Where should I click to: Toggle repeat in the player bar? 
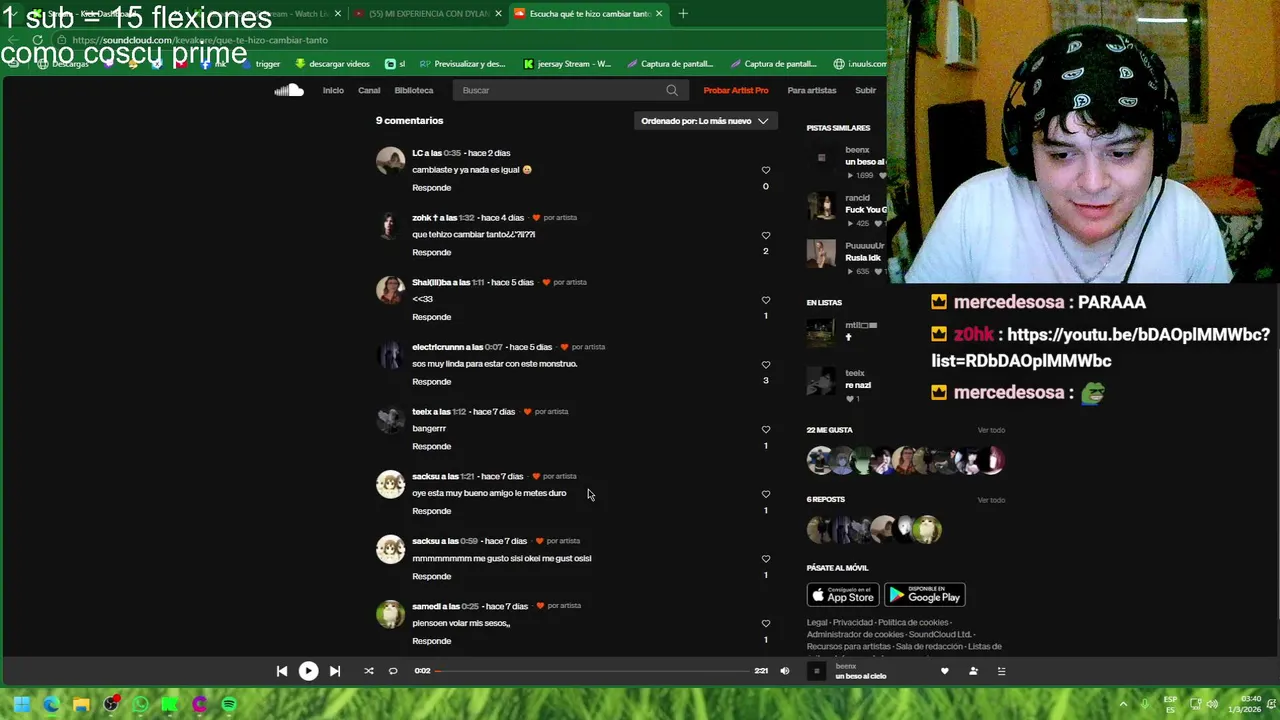pyautogui.click(x=393, y=671)
